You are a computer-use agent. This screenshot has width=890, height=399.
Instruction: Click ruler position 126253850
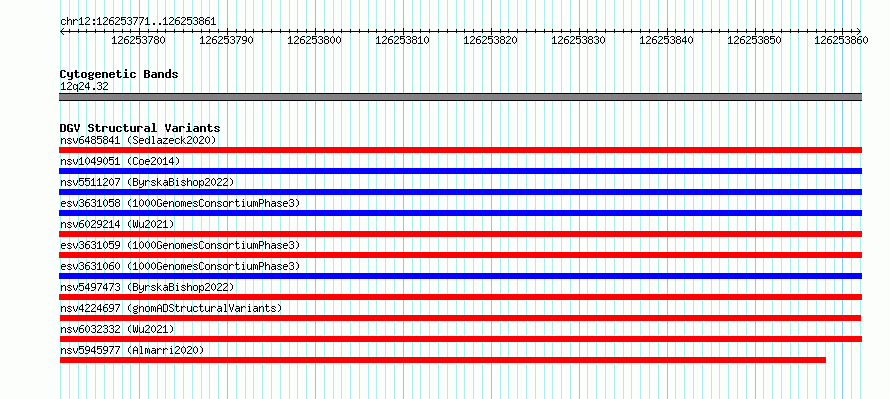point(754,40)
